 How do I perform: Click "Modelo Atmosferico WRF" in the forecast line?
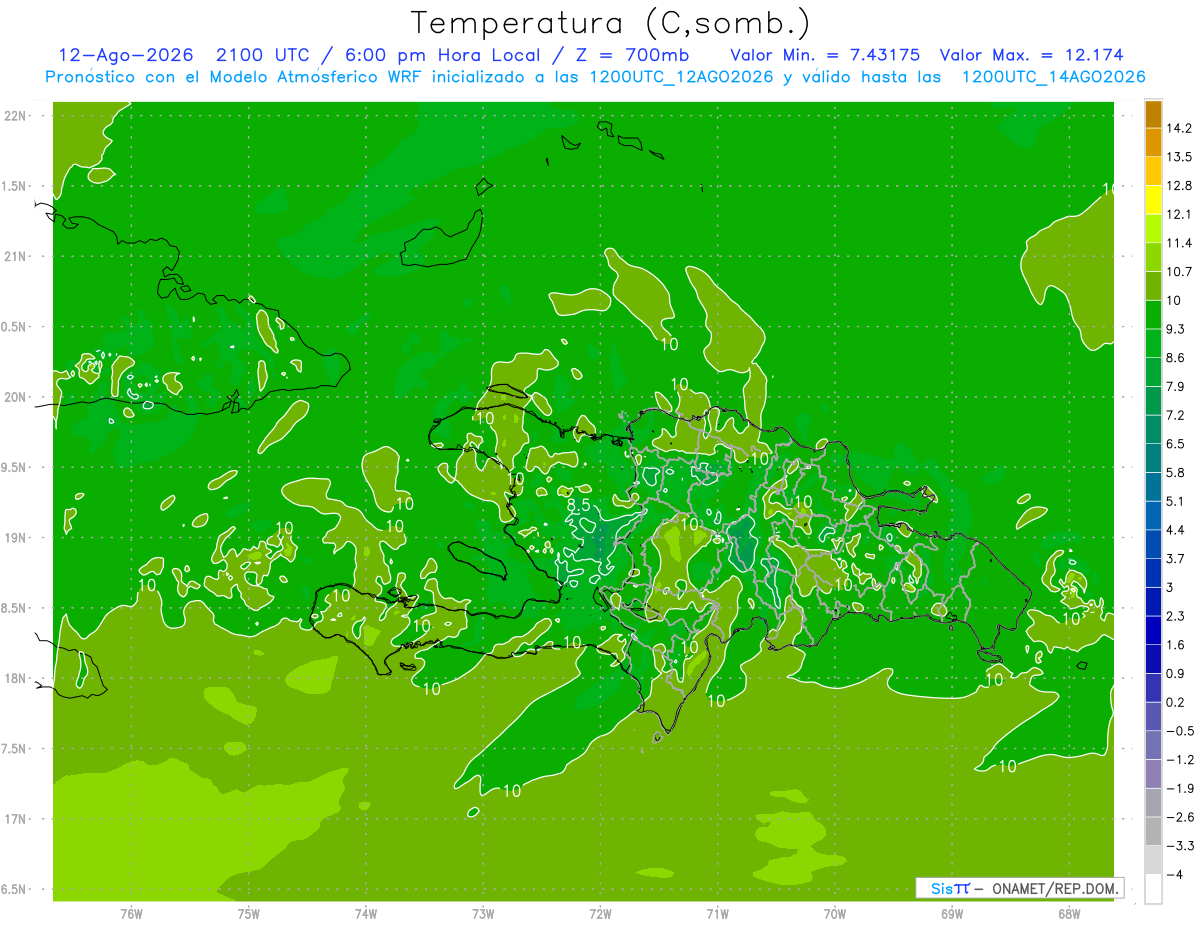click(x=326, y=77)
